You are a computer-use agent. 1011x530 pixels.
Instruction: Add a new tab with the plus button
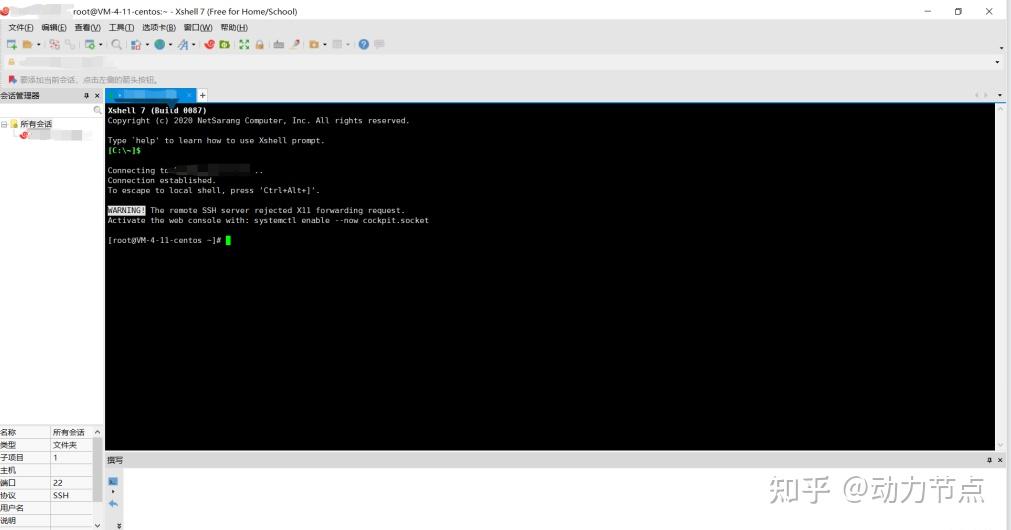click(202, 95)
